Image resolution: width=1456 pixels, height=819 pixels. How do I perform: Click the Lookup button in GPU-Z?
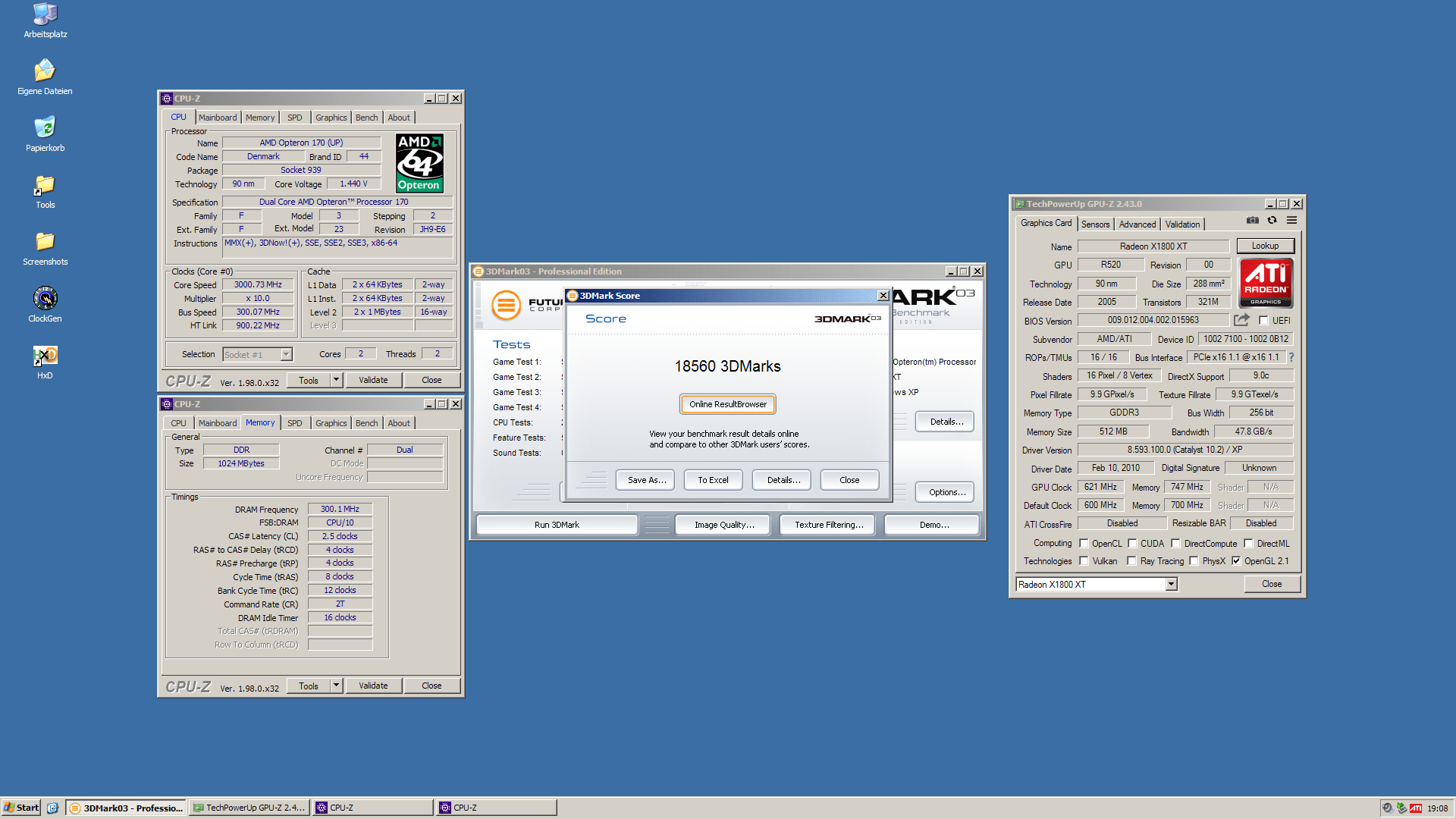tap(1265, 246)
